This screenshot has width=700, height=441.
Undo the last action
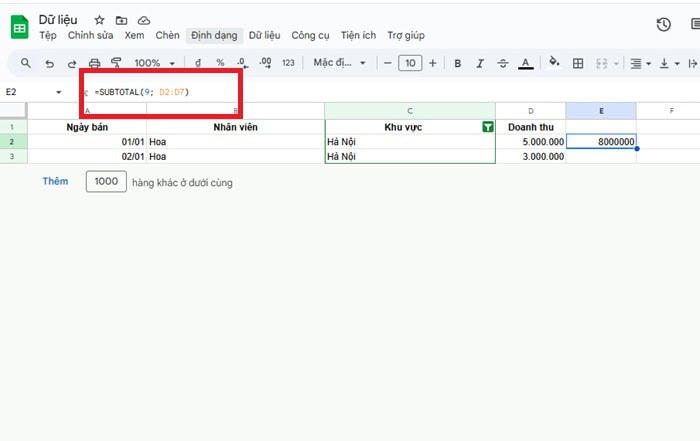click(x=49, y=63)
